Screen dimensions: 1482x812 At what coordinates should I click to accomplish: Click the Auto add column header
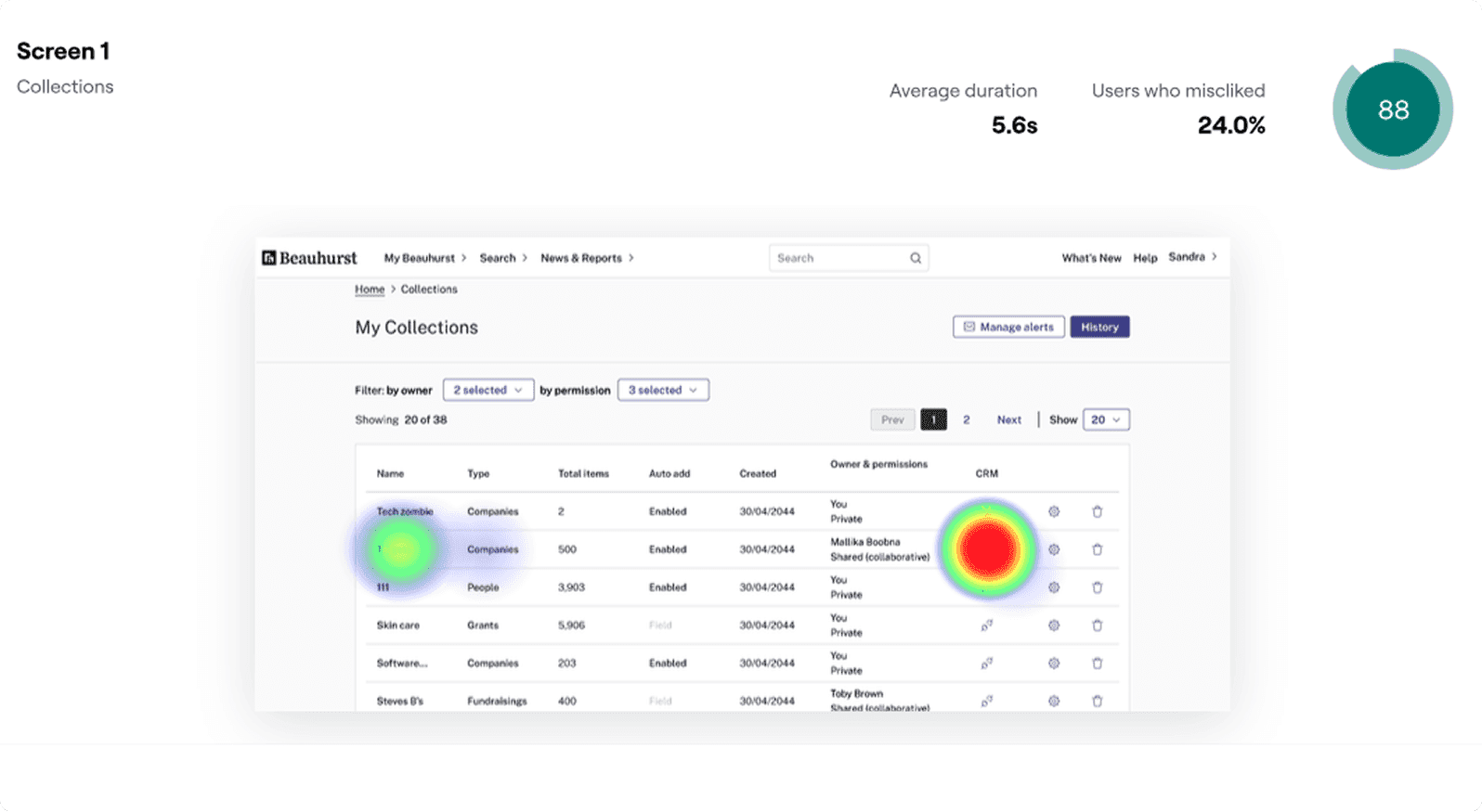pyautogui.click(x=669, y=474)
